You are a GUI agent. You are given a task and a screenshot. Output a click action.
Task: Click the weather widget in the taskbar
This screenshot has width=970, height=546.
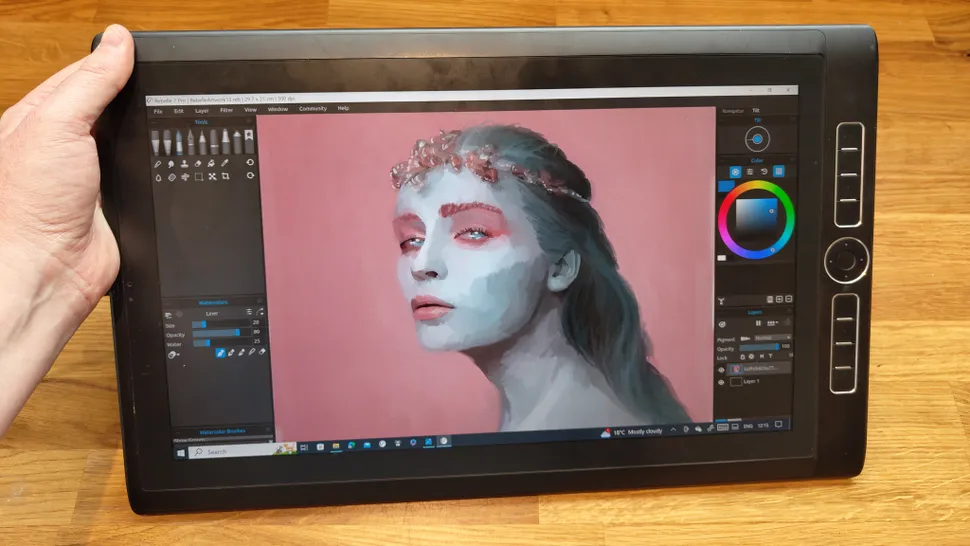pyautogui.click(x=630, y=432)
